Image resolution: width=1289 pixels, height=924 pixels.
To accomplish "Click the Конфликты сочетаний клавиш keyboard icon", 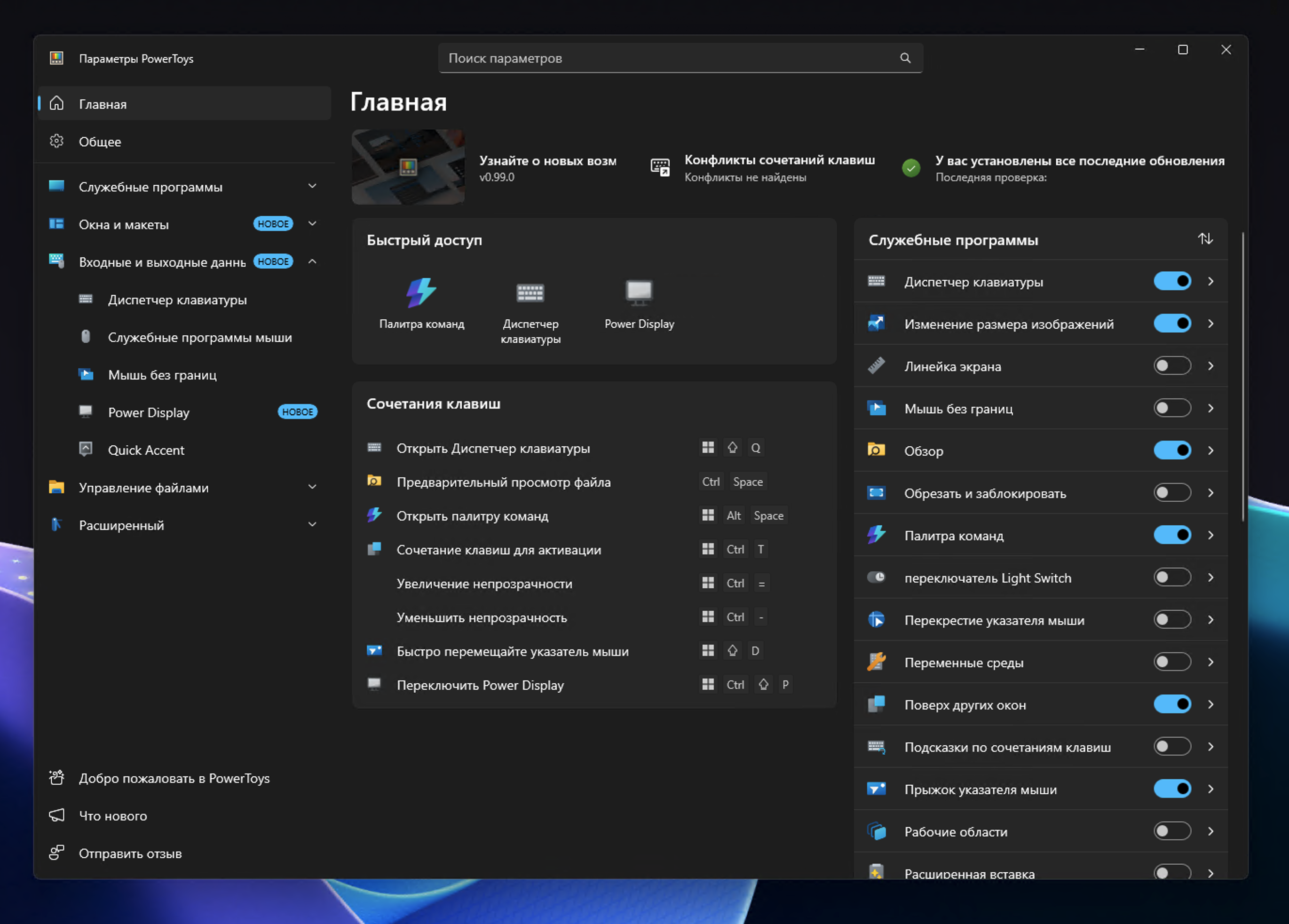I will coord(660,168).
